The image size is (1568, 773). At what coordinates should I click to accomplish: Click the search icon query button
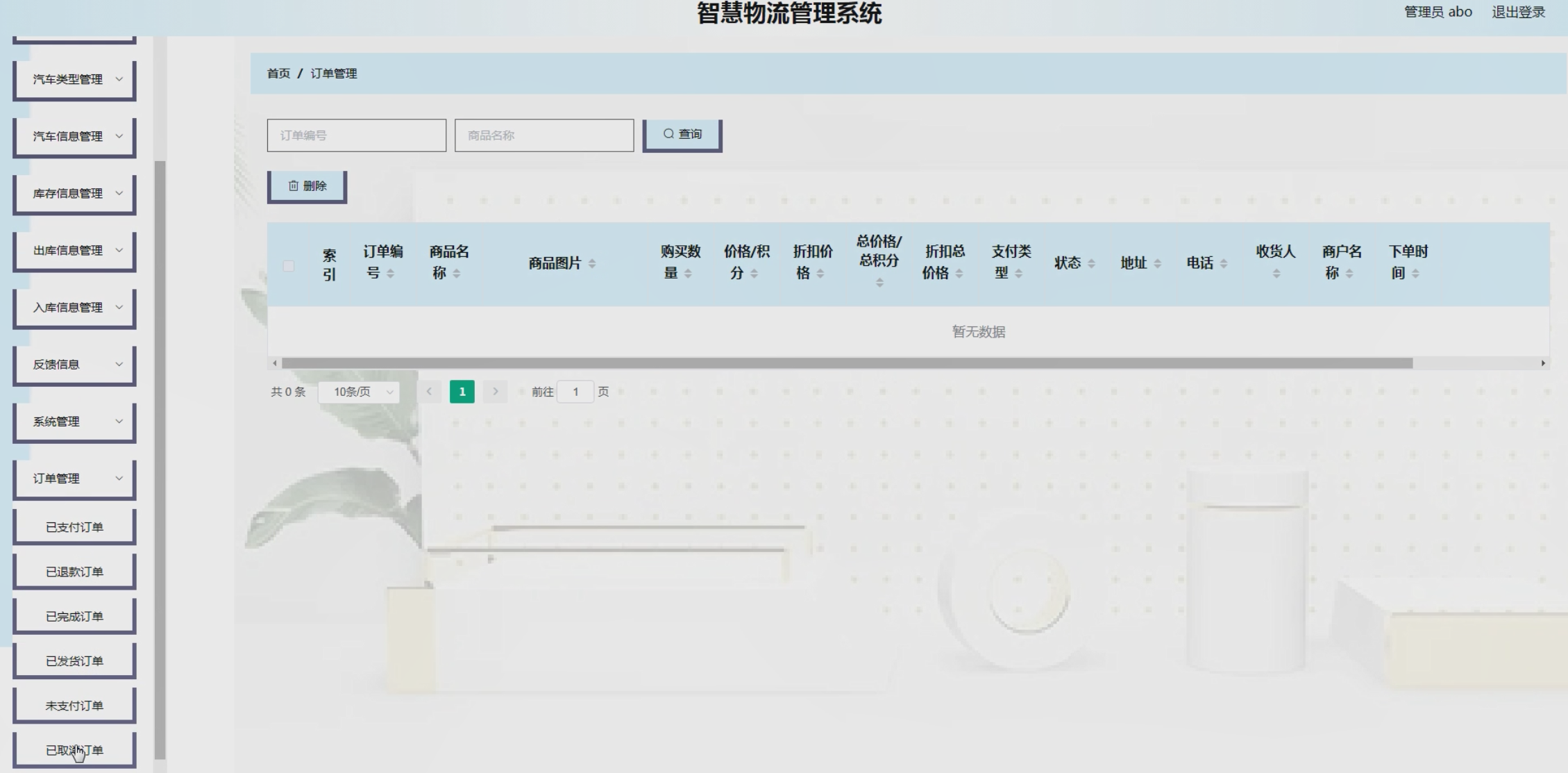point(682,135)
